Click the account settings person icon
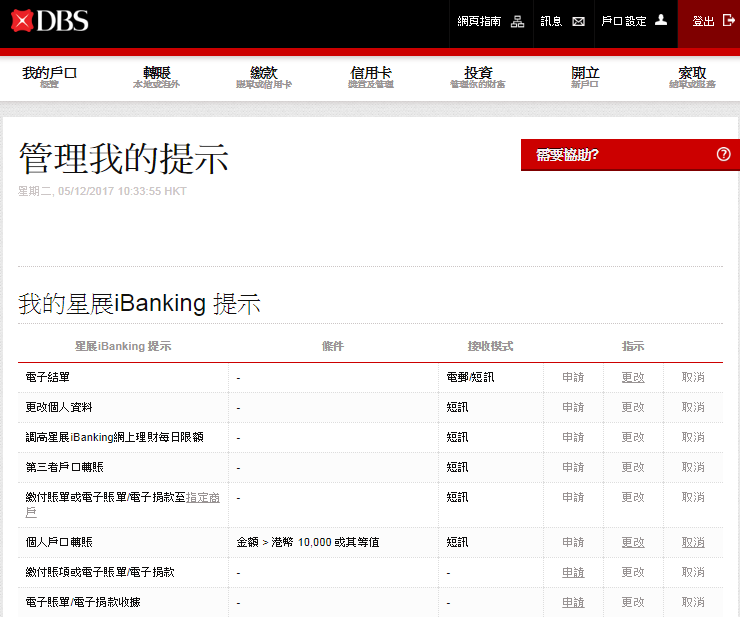 (660, 20)
